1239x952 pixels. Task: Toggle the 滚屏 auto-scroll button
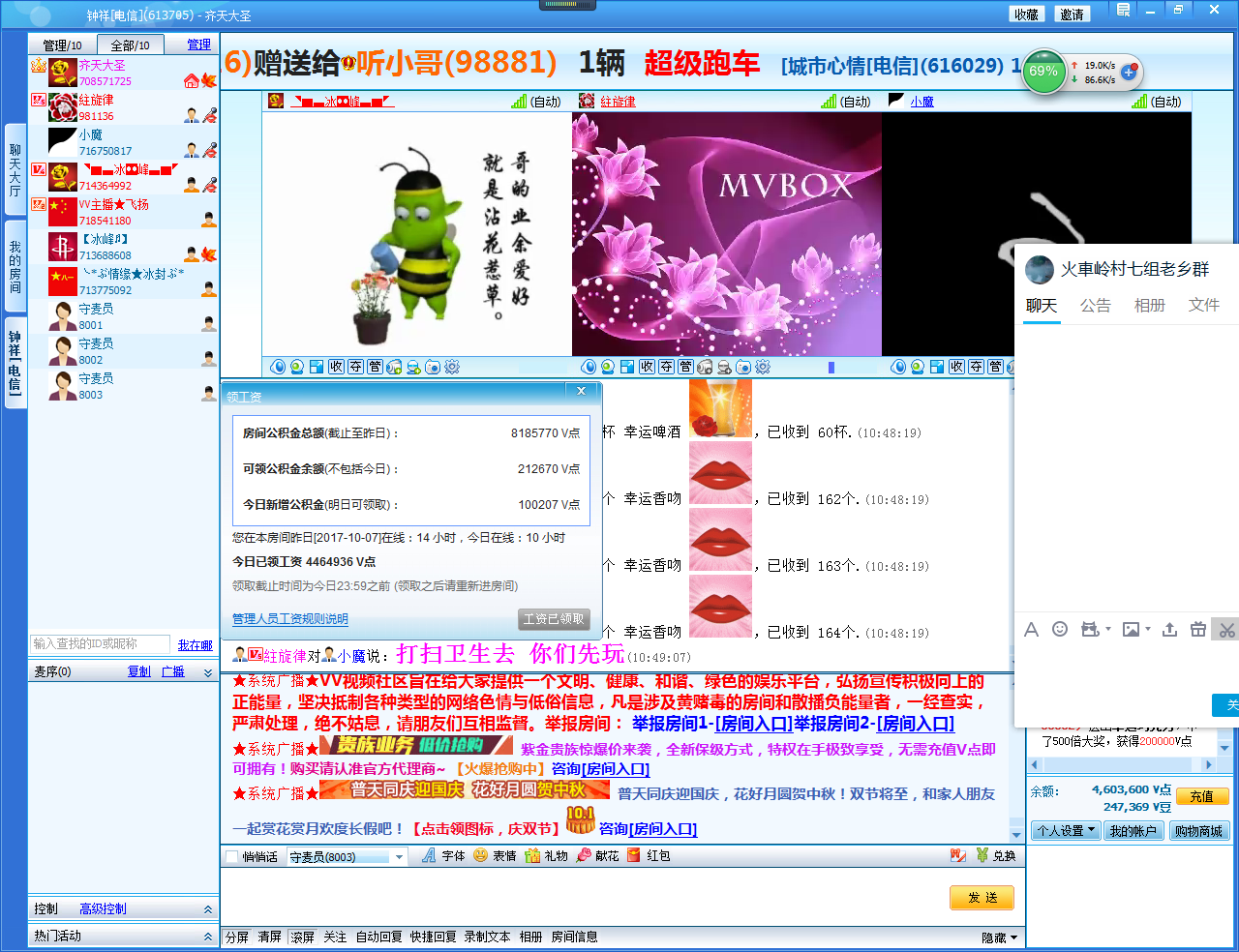tap(302, 937)
